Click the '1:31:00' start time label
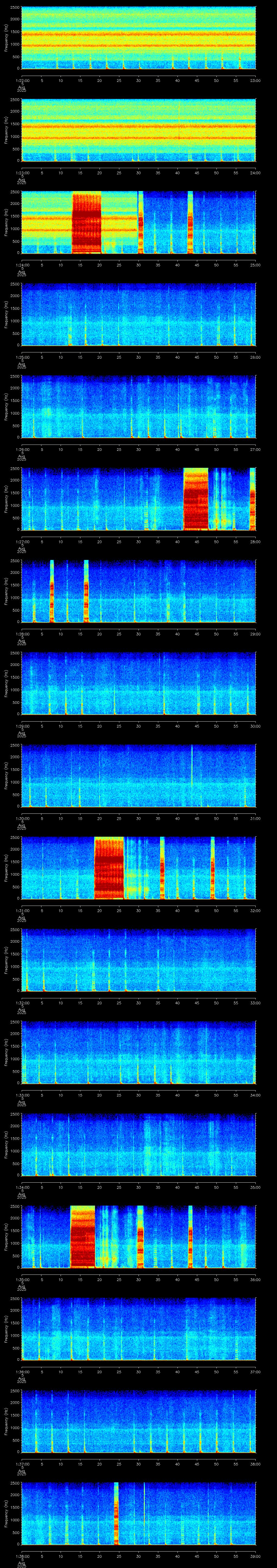Screen dimensions: 277x1568 tap(22, 910)
